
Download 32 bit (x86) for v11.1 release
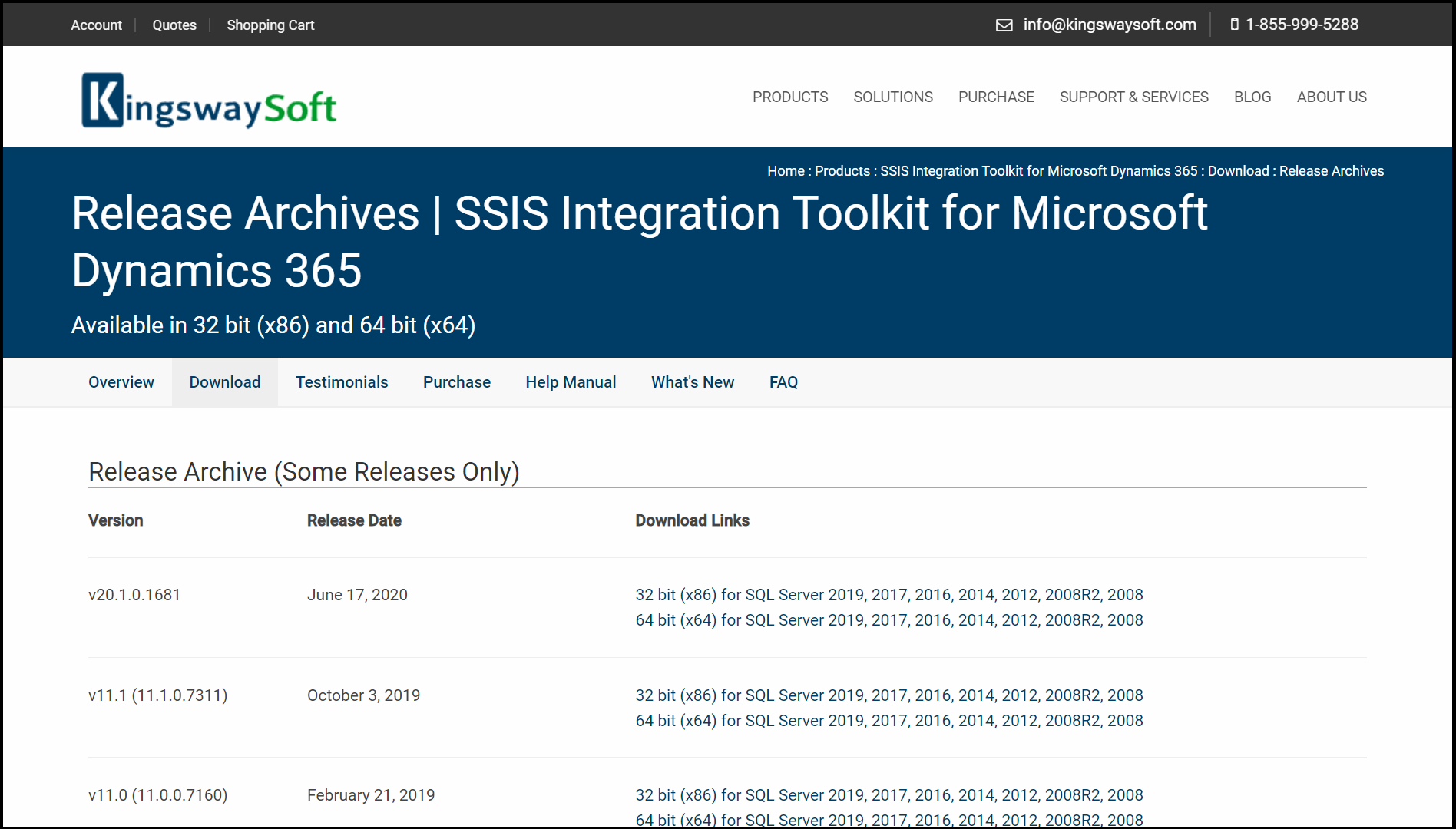coord(889,695)
